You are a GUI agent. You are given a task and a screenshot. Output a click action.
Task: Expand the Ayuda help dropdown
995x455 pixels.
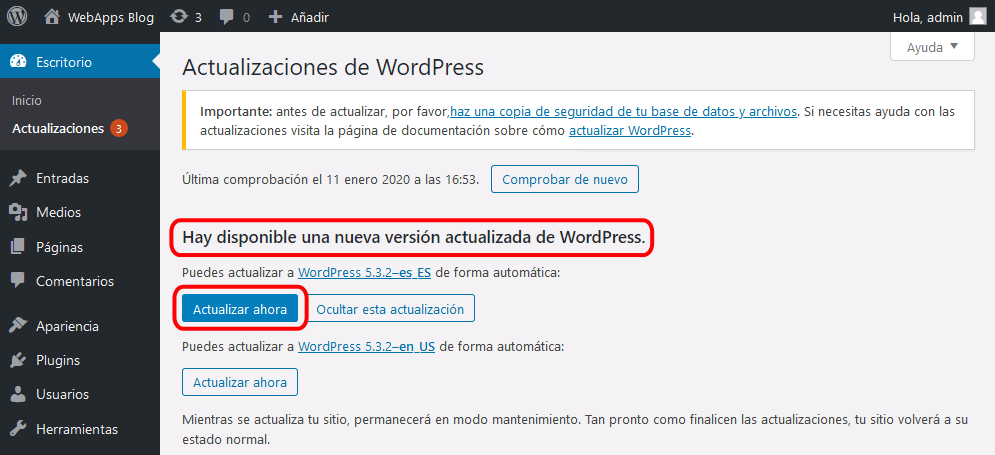click(932, 48)
